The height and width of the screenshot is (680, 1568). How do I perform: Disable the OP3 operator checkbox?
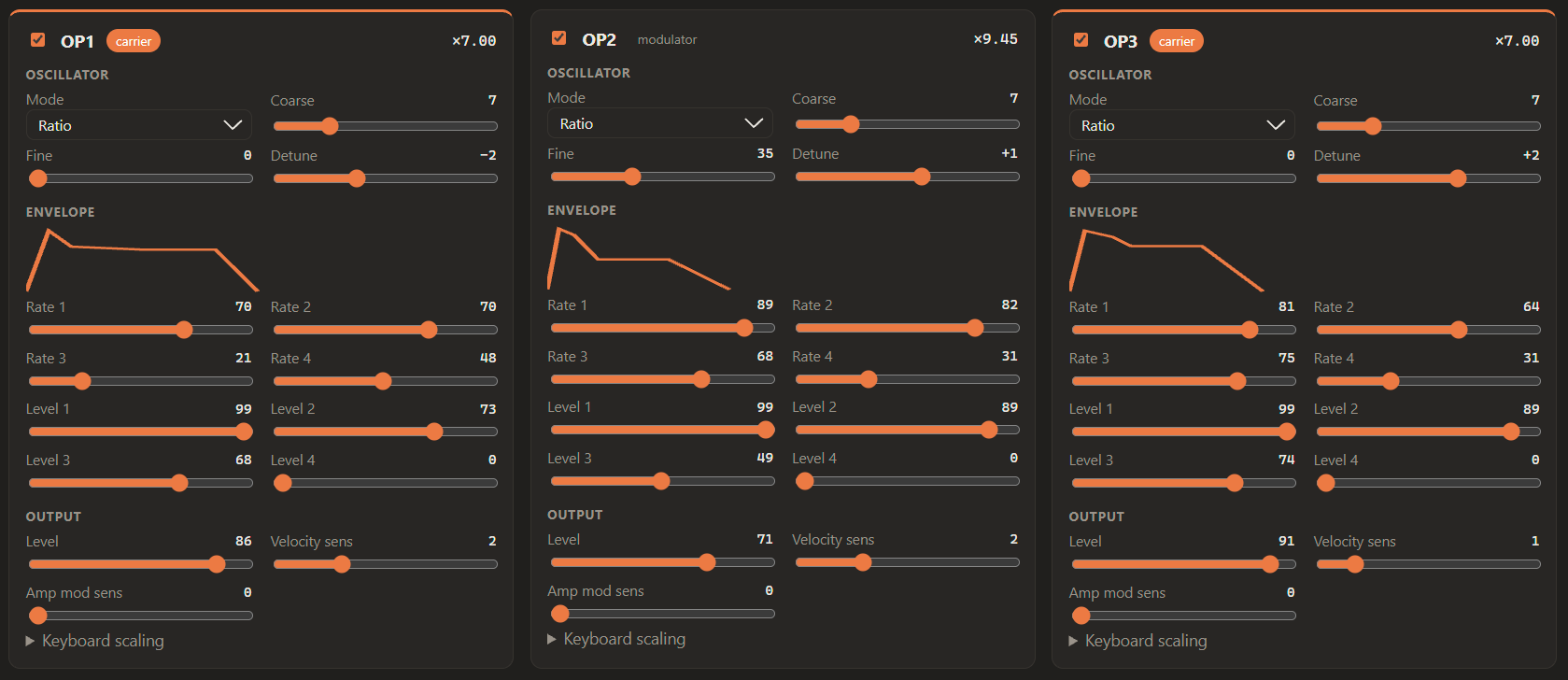pyautogui.click(x=1081, y=40)
